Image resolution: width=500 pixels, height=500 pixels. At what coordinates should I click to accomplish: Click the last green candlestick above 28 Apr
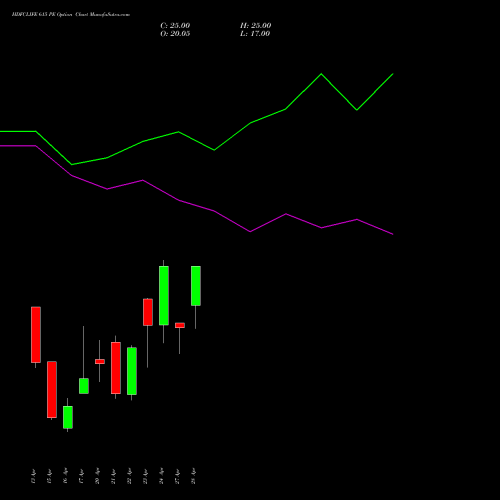[x=196, y=286]
